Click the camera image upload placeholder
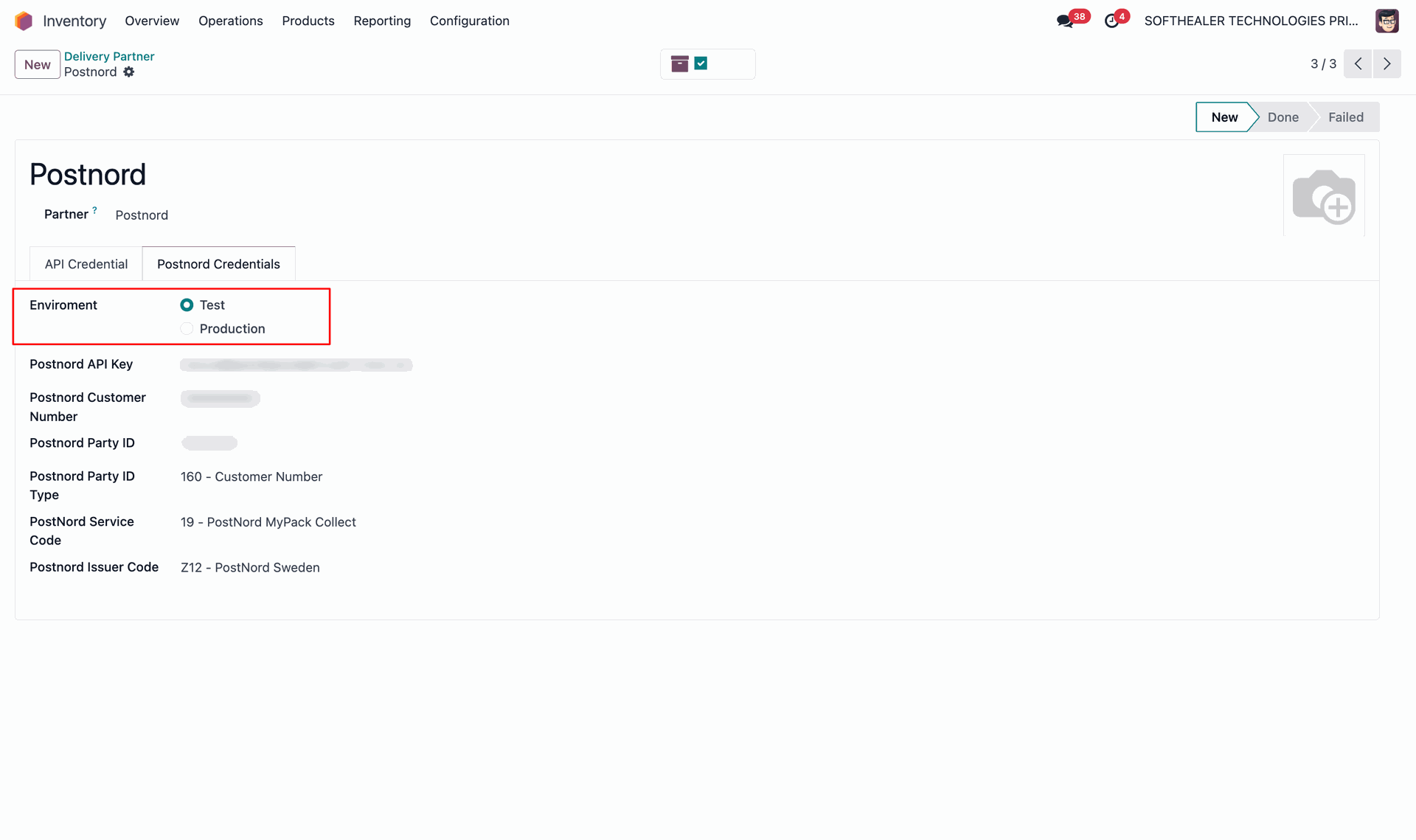Screen dimensions: 1416x840 pyautogui.click(x=1324, y=196)
